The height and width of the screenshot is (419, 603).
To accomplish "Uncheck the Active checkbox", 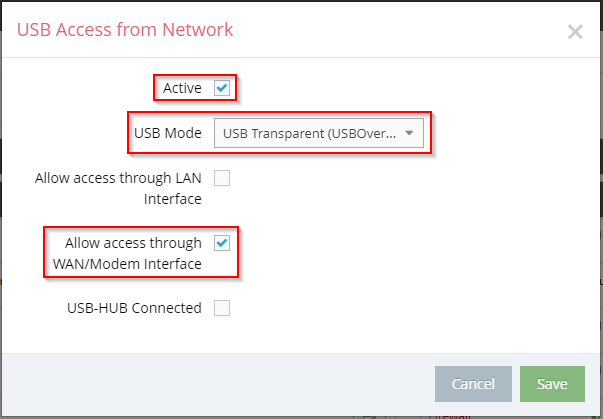I will pyautogui.click(x=222, y=88).
